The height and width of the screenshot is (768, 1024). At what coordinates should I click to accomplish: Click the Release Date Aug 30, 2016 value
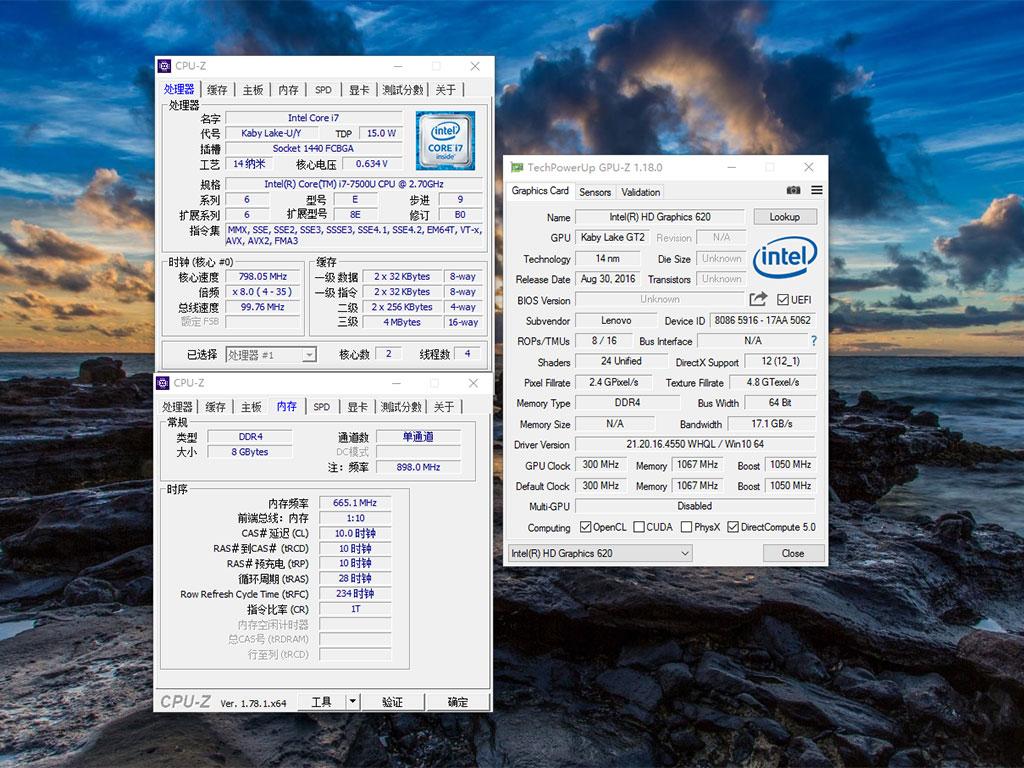click(x=608, y=279)
